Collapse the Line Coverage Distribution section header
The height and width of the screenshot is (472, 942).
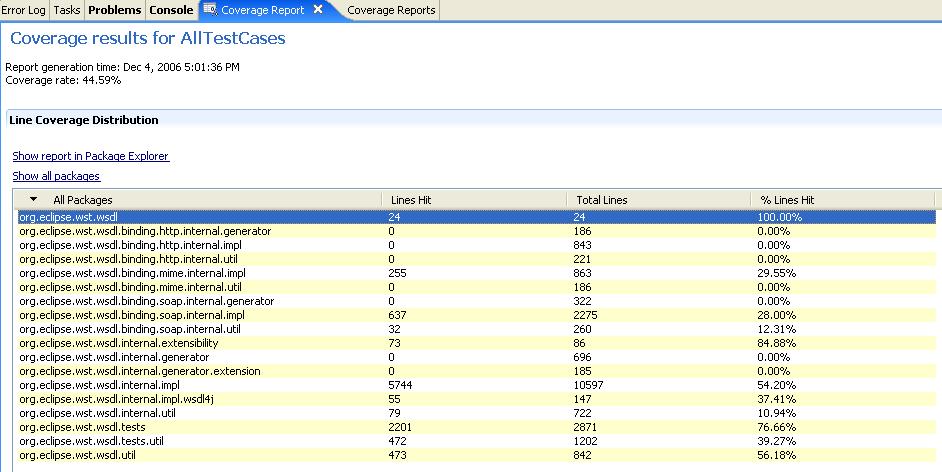(x=84, y=120)
